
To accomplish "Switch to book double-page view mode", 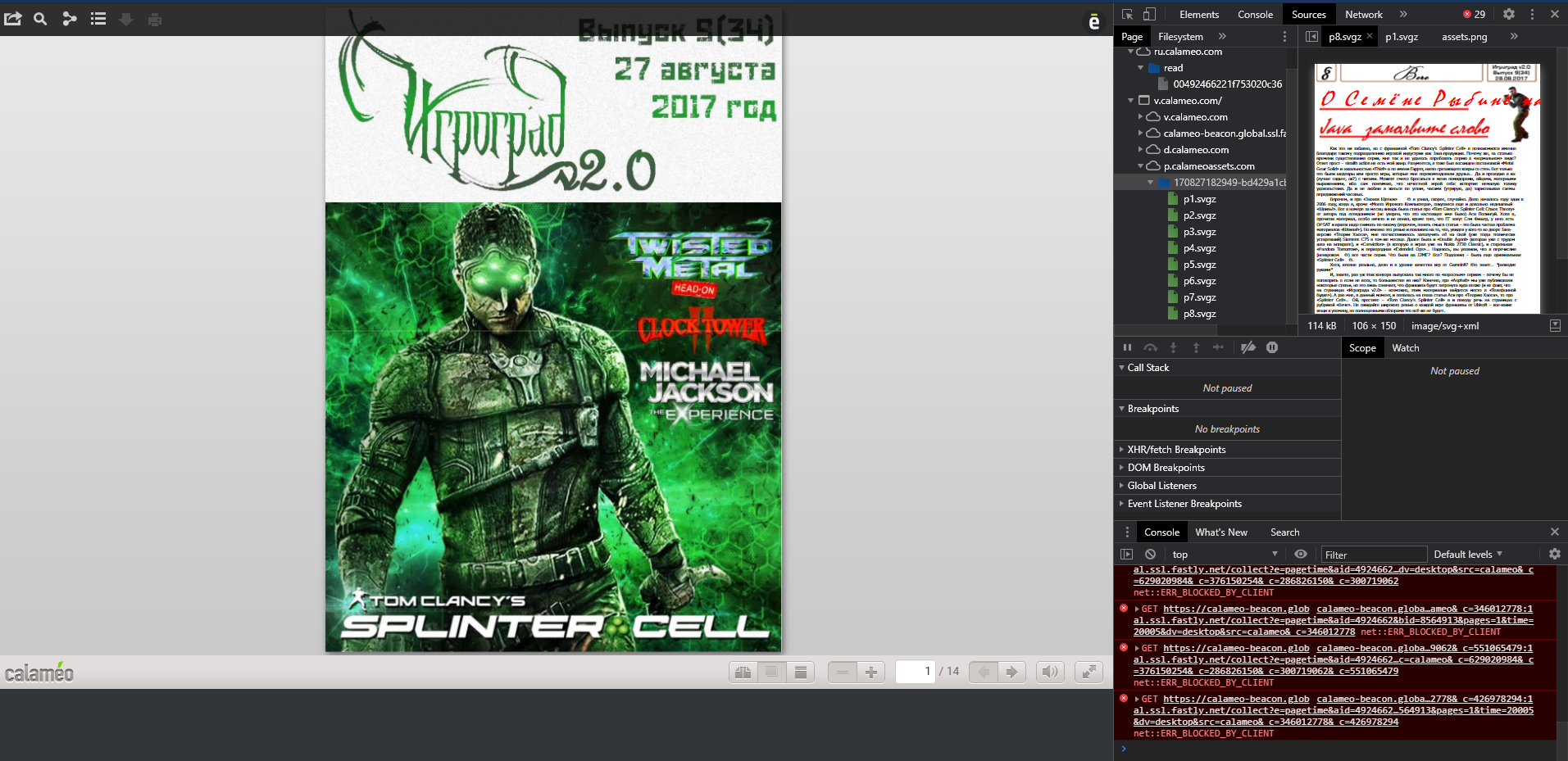I will 743,673.
